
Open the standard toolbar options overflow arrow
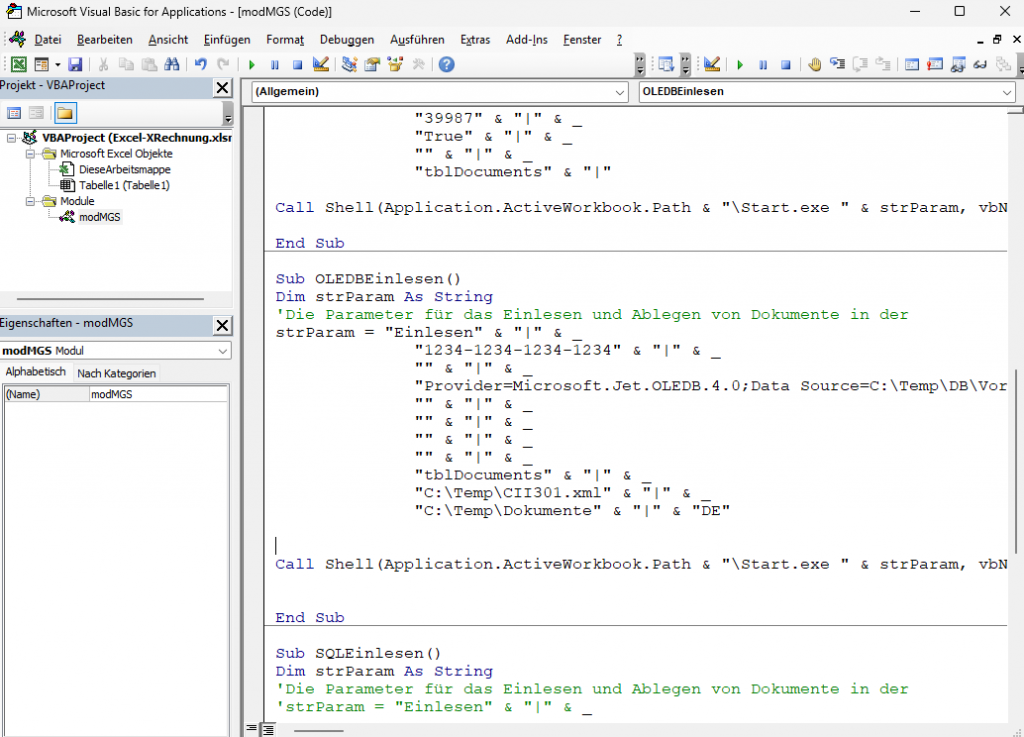click(x=640, y=65)
